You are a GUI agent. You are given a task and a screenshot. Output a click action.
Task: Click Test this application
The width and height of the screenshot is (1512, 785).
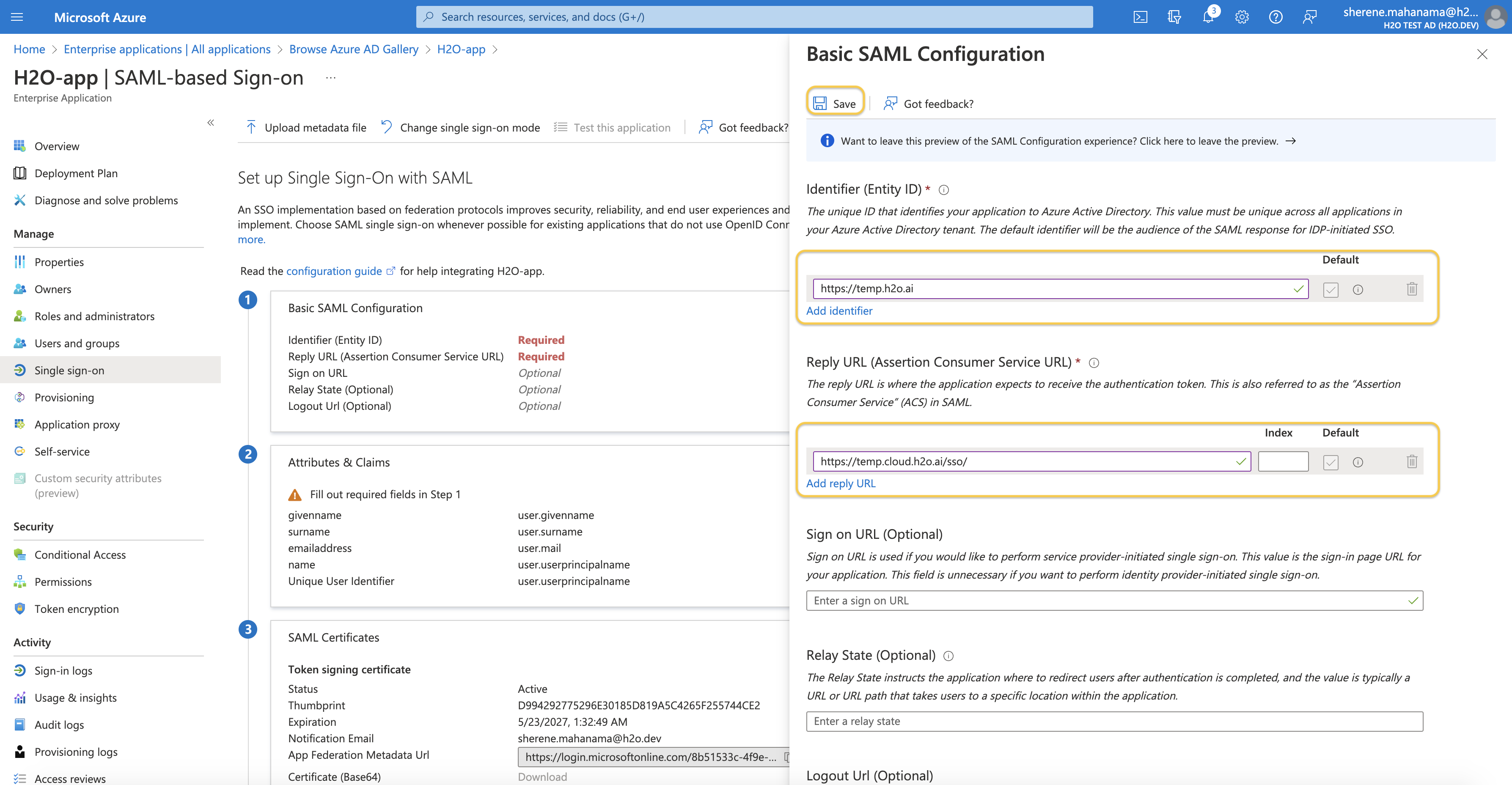click(612, 127)
